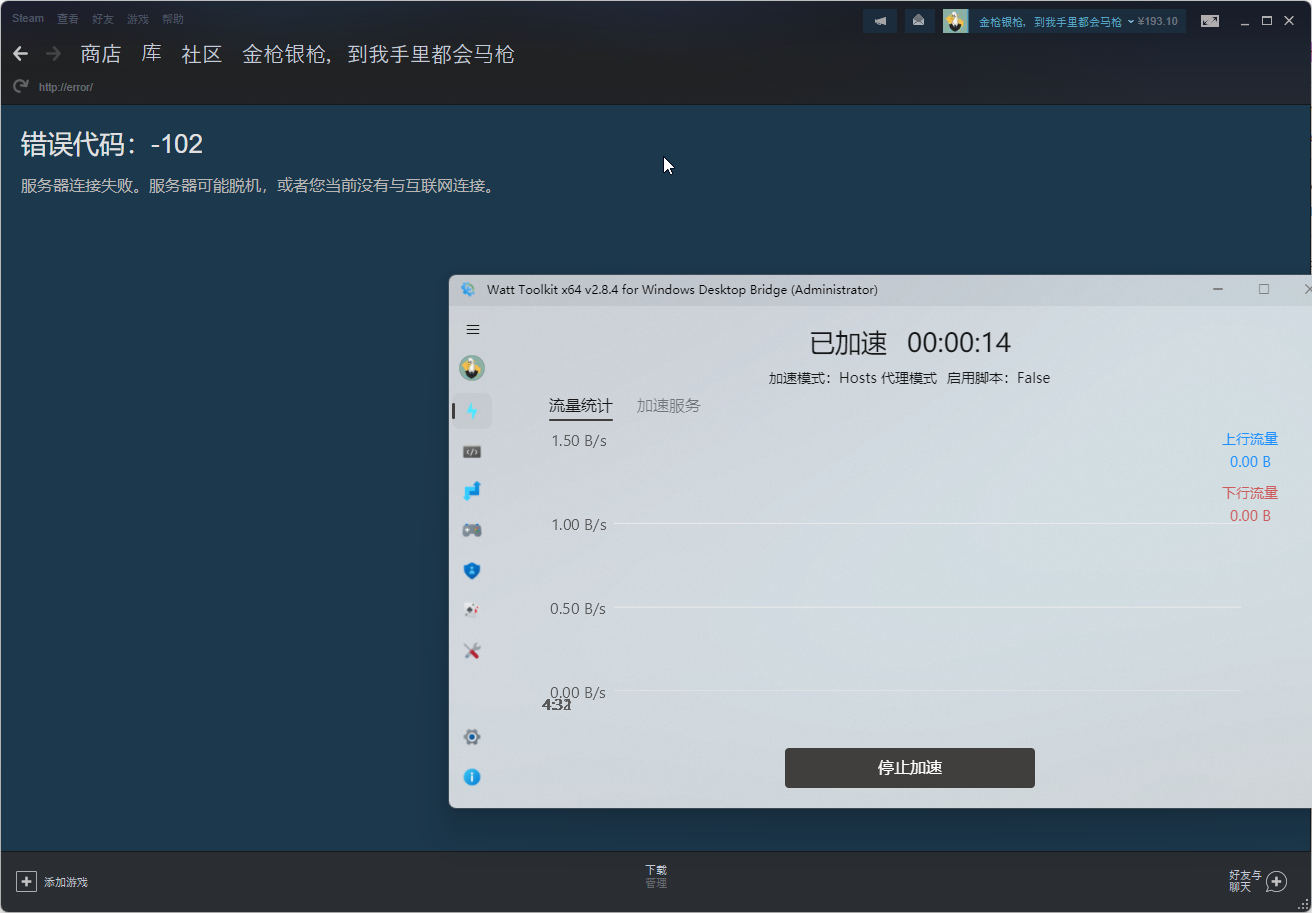The image size is (1312, 913).
Task: Minimize the Steam window
Action: click(x=1245, y=21)
